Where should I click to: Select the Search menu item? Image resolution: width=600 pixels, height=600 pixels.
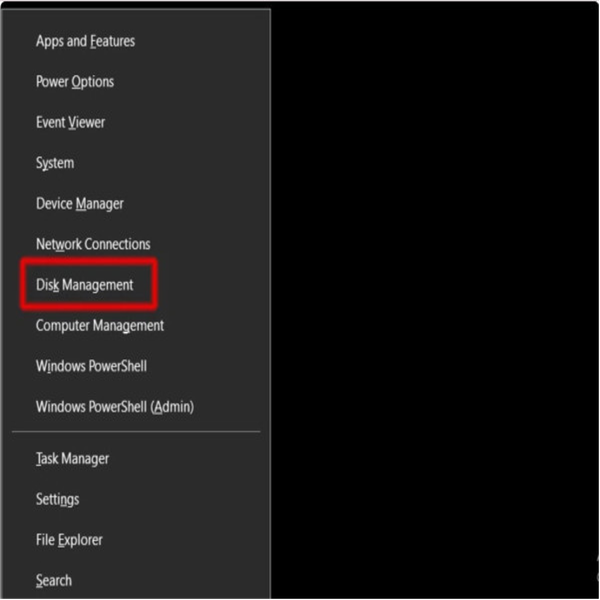(54, 580)
